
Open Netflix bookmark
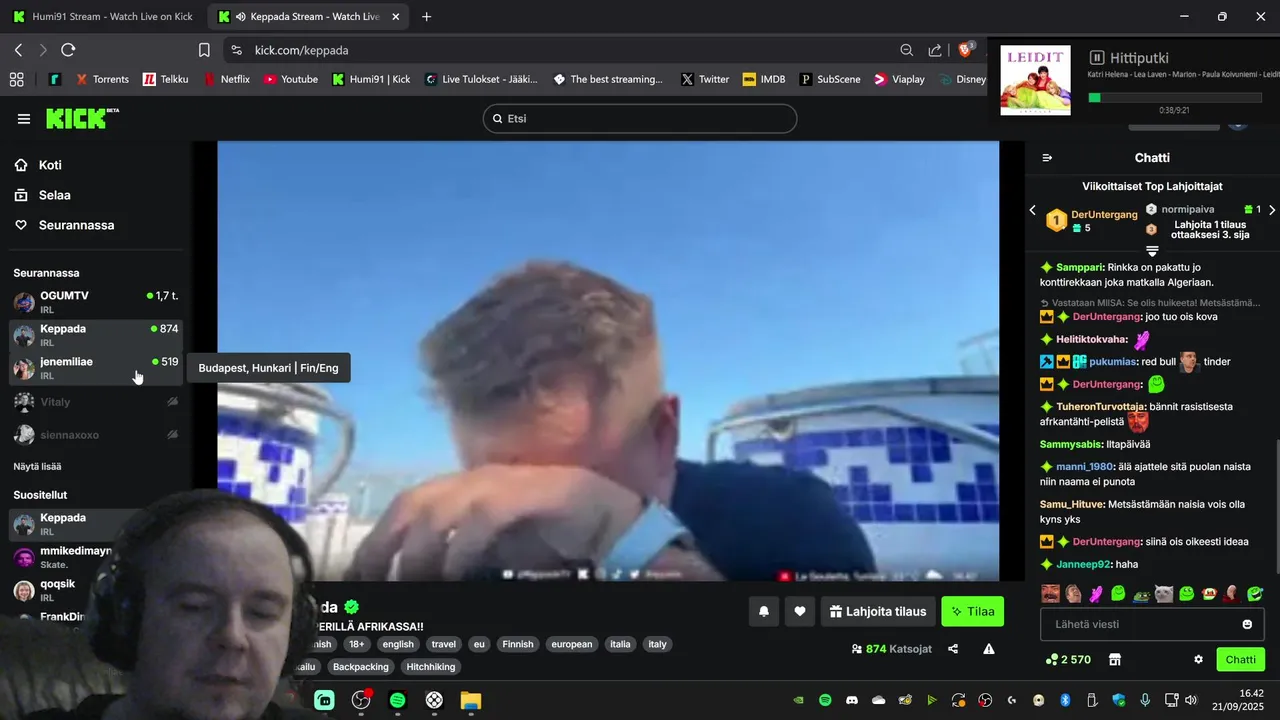[226, 79]
